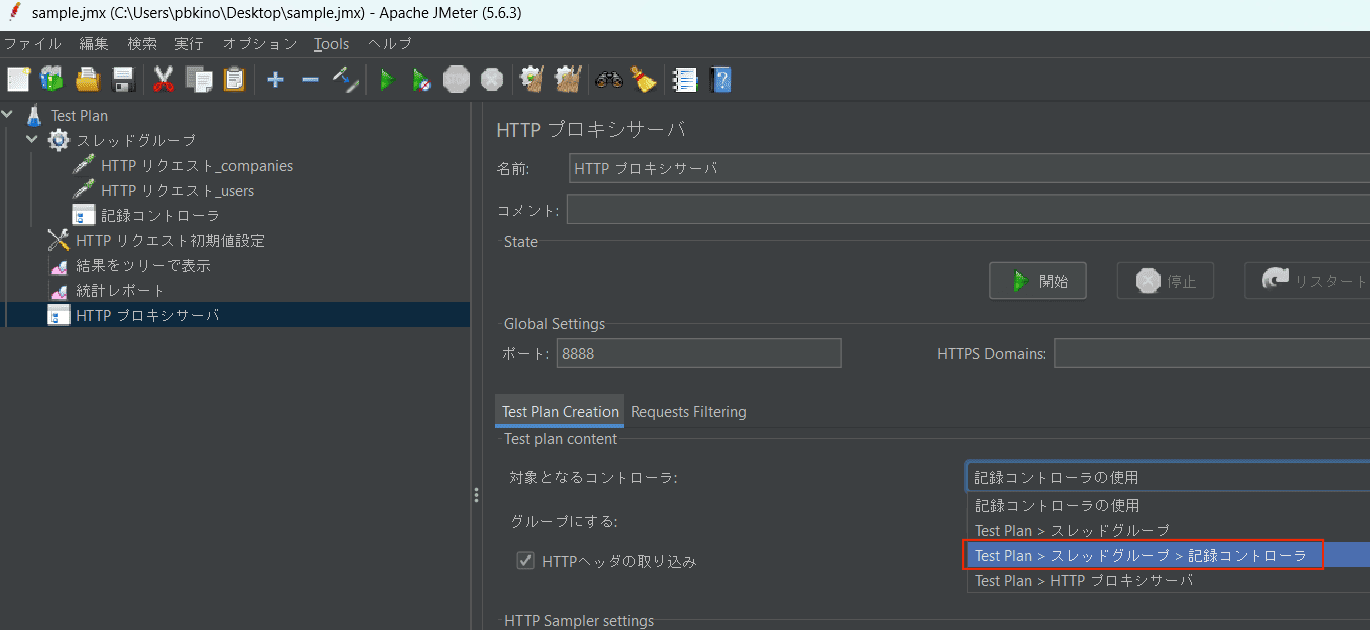Open the 実行 menu
This screenshot has width=1370, height=630.
point(188,44)
